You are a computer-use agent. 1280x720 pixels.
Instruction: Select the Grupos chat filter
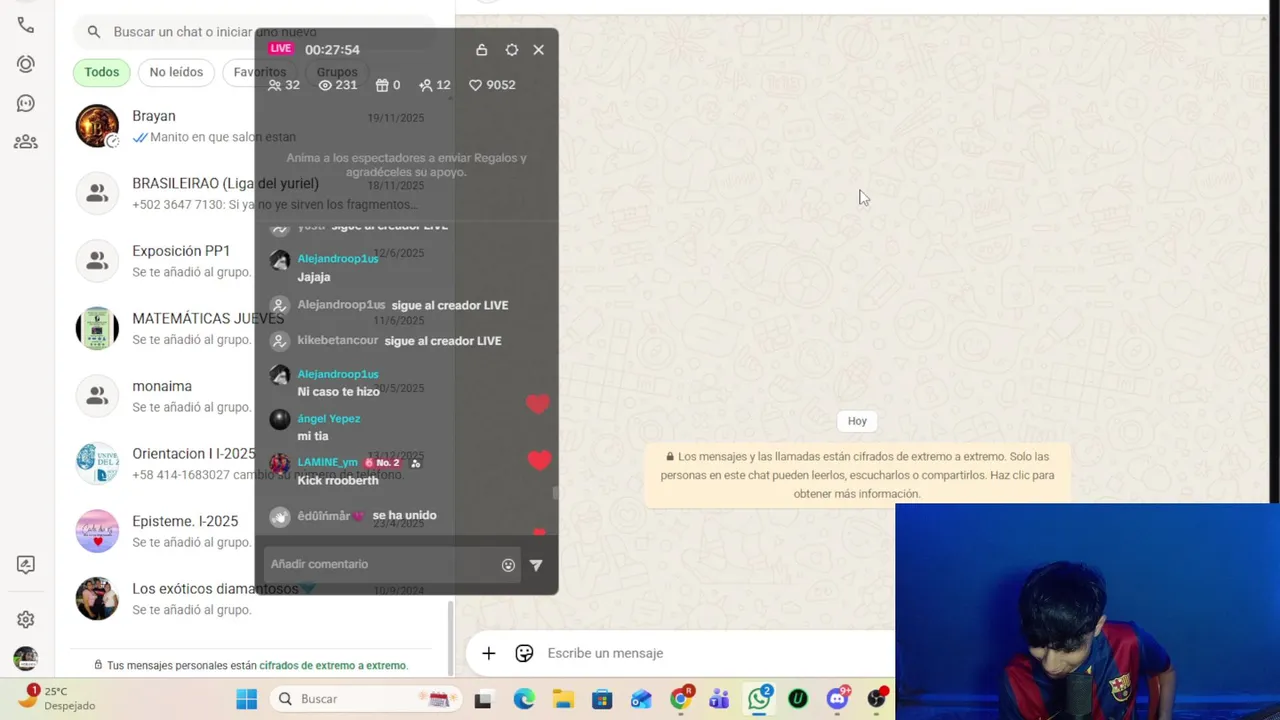[x=337, y=72]
